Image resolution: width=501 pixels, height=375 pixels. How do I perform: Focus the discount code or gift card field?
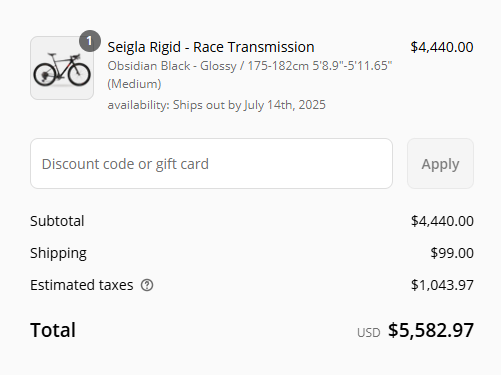(211, 164)
